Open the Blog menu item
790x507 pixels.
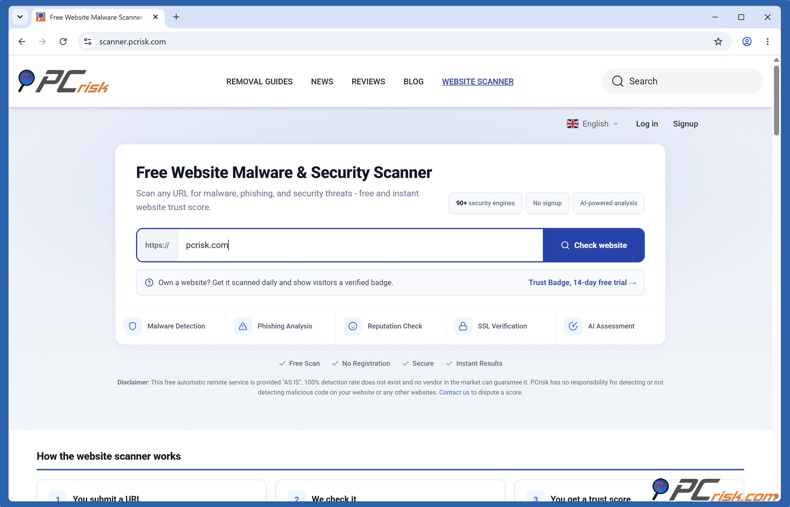click(413, 81)
